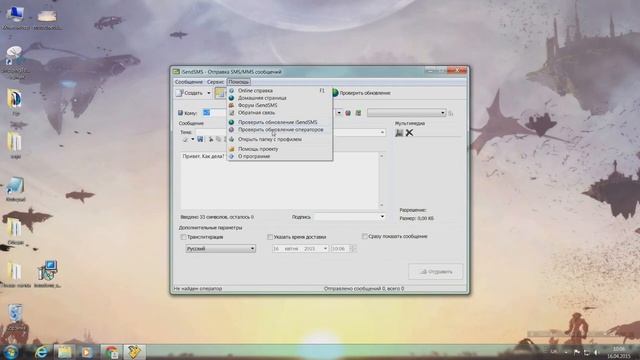Image resolution: width=640 pixels, height=360 pixels.
Task: Click the red icon after recipient field
Action: coord(348,113)
